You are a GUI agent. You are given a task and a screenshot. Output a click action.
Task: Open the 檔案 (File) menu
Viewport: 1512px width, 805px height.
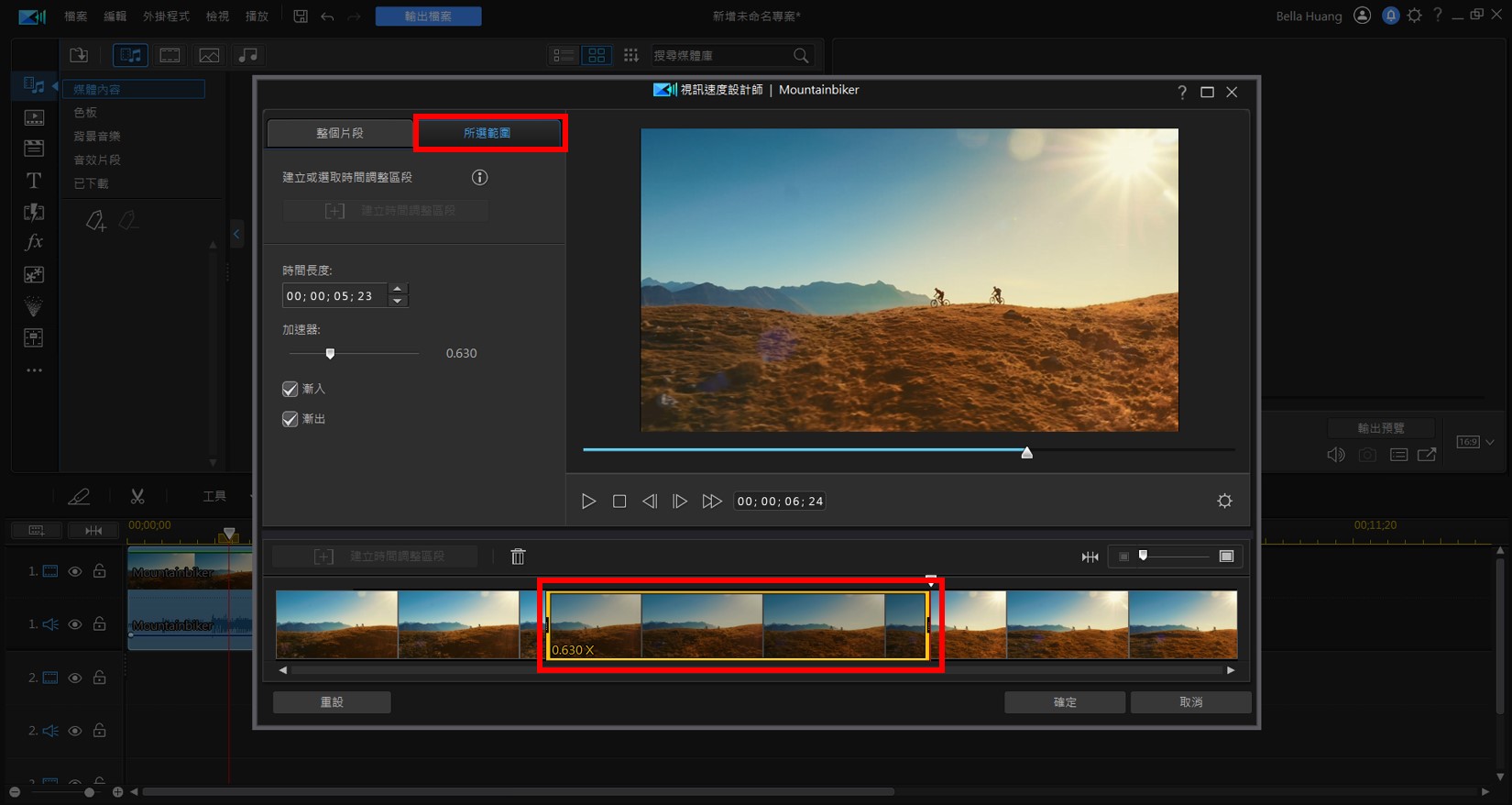pyautogui.click(x=76, y=17)
